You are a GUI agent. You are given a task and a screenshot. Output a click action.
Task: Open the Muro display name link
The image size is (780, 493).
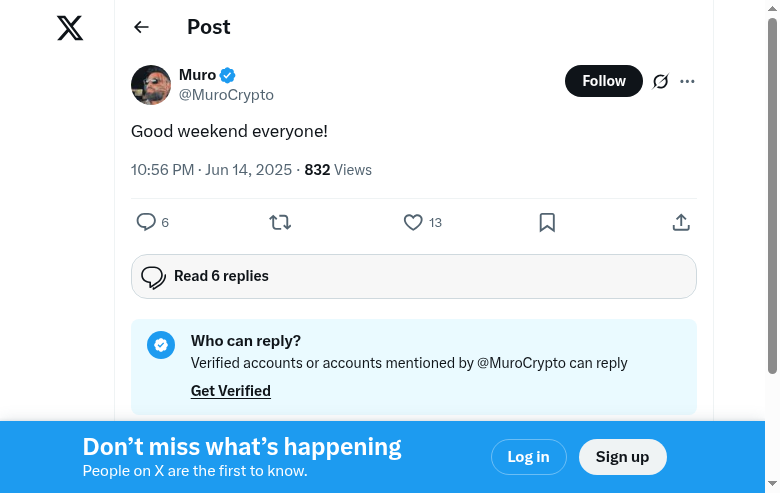tap(197, 75)
